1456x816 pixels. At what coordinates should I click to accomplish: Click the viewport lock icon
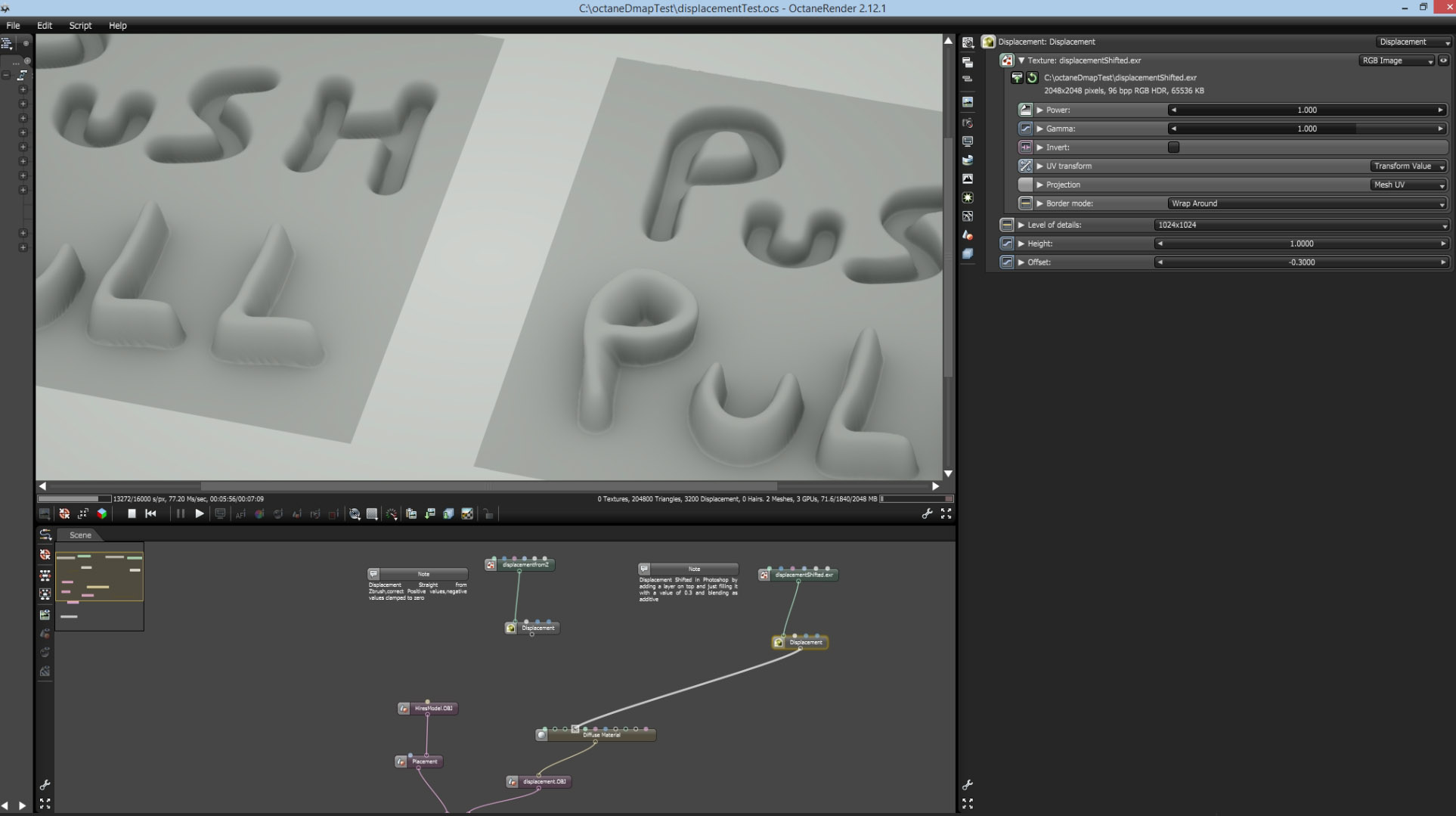tap(488, 513)
